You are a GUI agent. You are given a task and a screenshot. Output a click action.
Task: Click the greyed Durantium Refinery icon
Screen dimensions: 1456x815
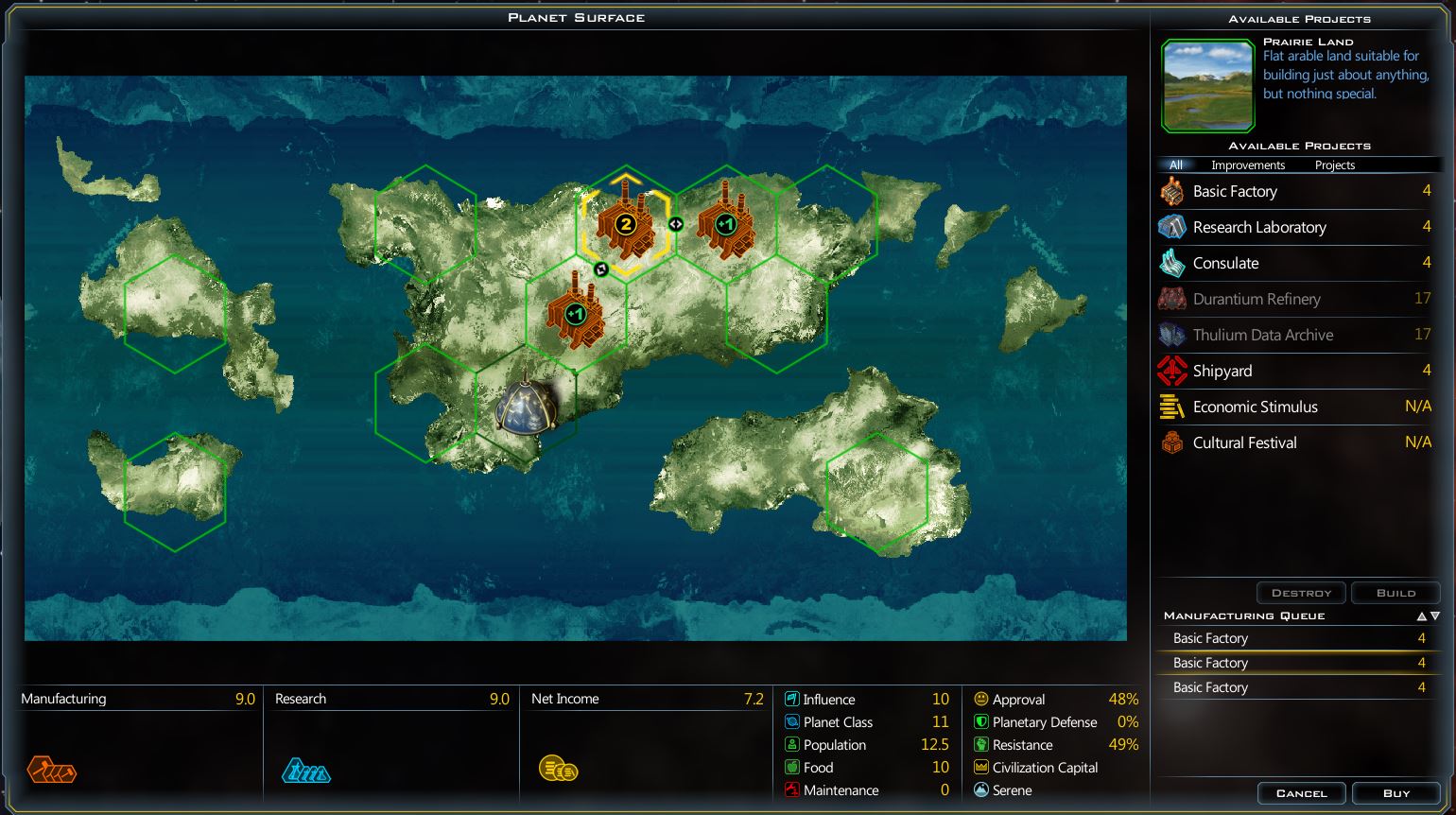click(1172, 299)
